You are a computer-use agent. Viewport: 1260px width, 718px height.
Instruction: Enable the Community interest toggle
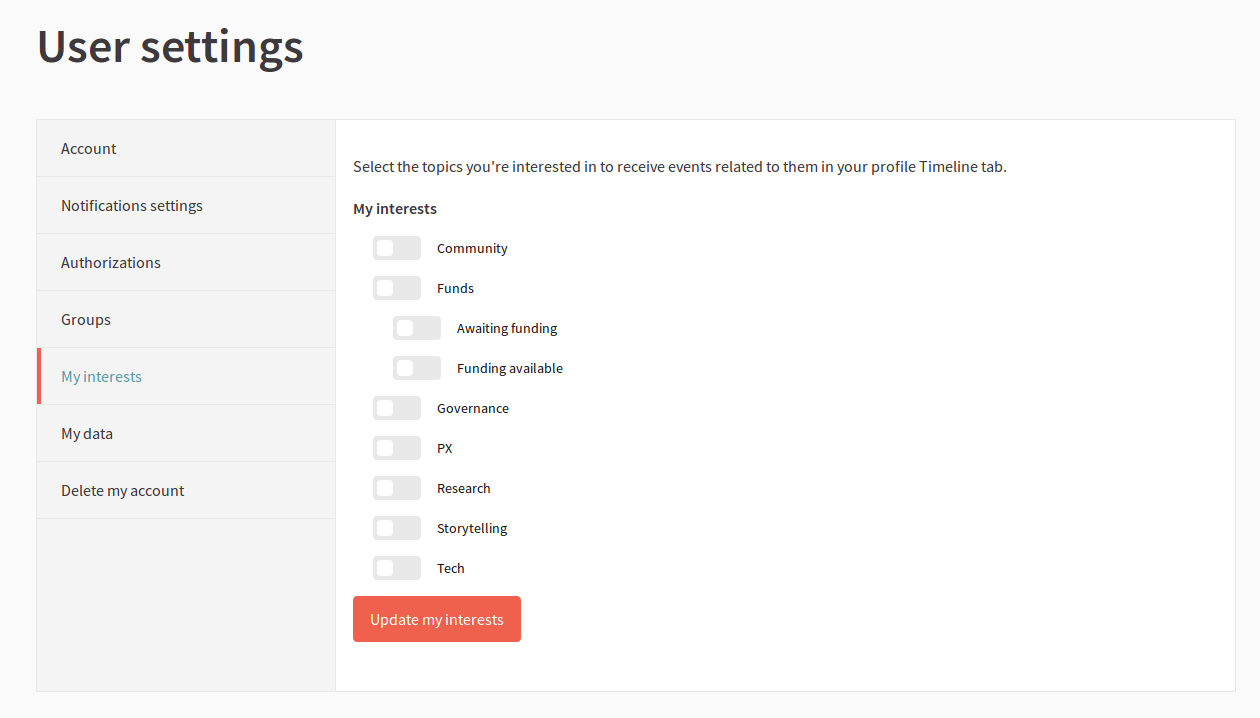coord(397,248)
